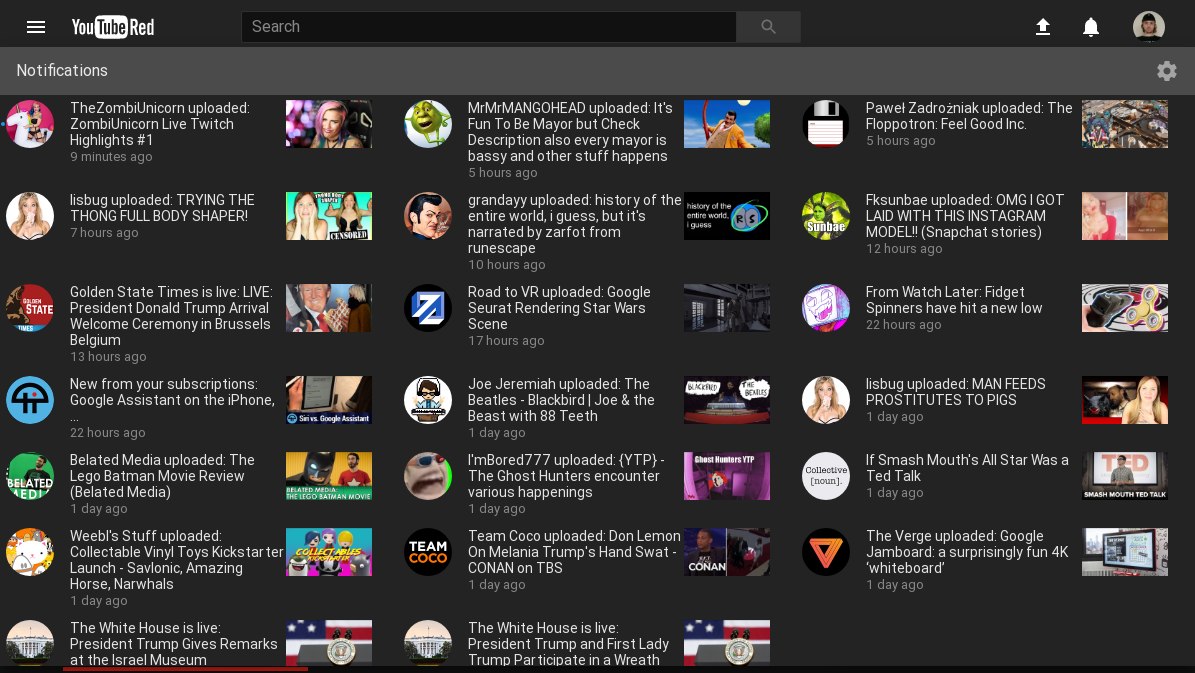This screenshot has width=1195, height=673.
Task: Open OMG I GOT LAID Snapchat stories notification
Action: click(964, 216)
